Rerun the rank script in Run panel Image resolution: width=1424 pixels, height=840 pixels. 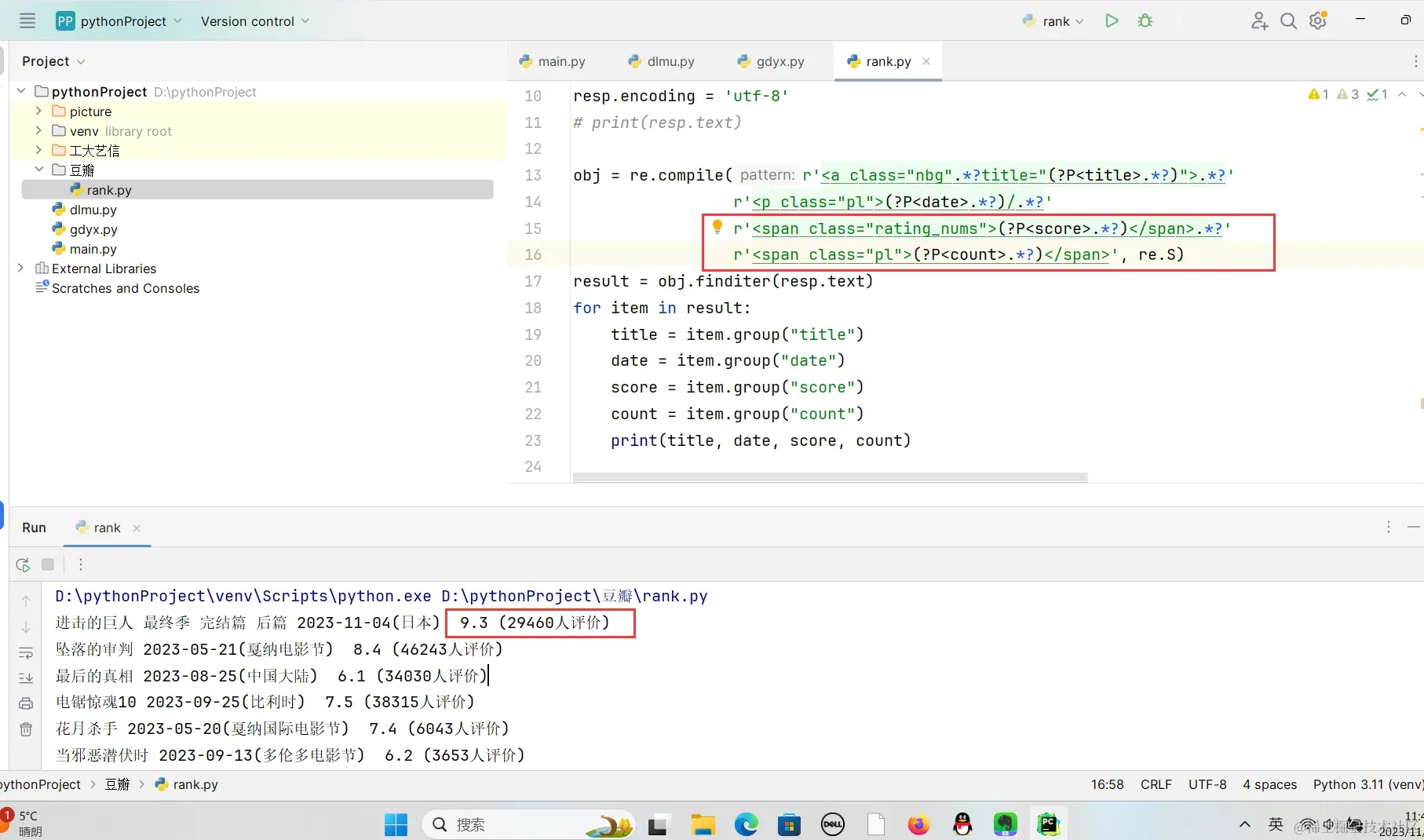[x=24, y=564]
